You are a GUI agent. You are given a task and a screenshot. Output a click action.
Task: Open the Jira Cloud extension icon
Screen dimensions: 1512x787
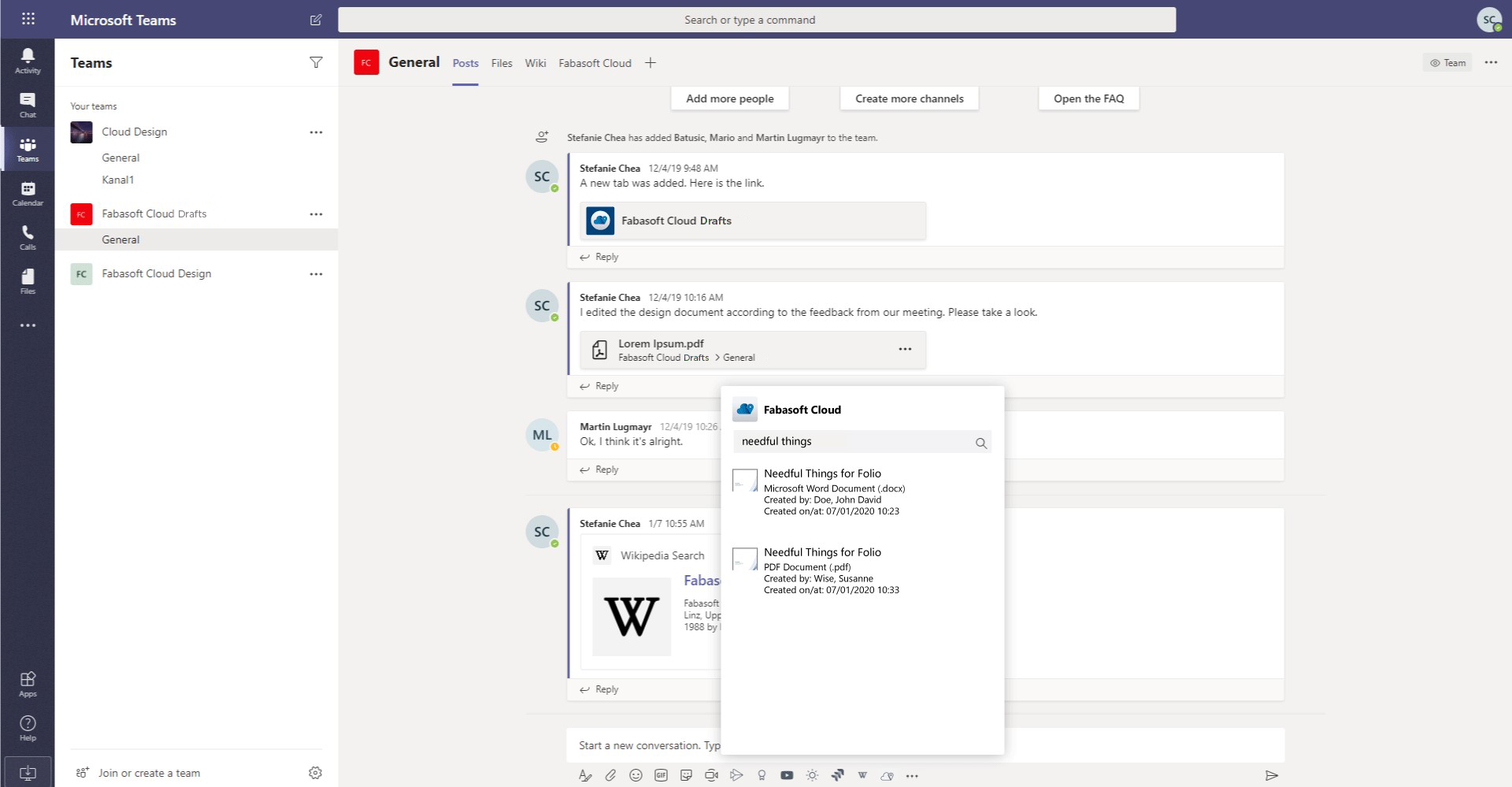[837, 775]
